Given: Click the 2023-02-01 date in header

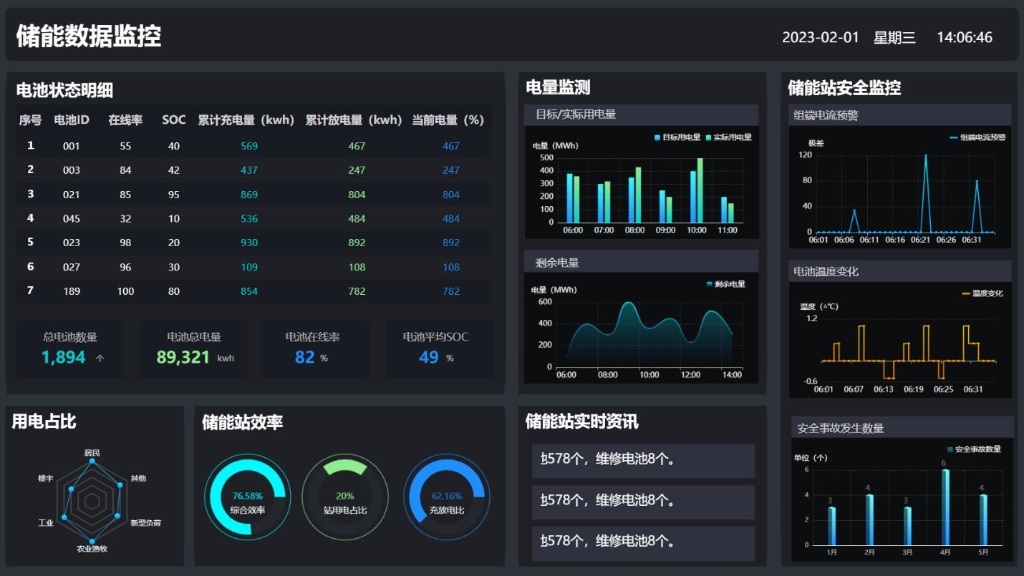Looking at the screenshot, I should tap(820, 37).
